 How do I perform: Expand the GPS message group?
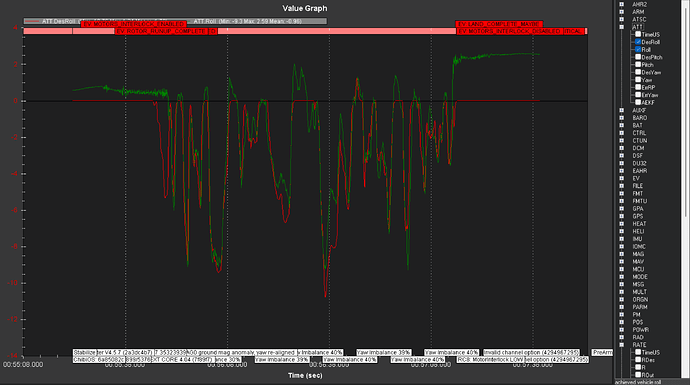click(622, 216)
